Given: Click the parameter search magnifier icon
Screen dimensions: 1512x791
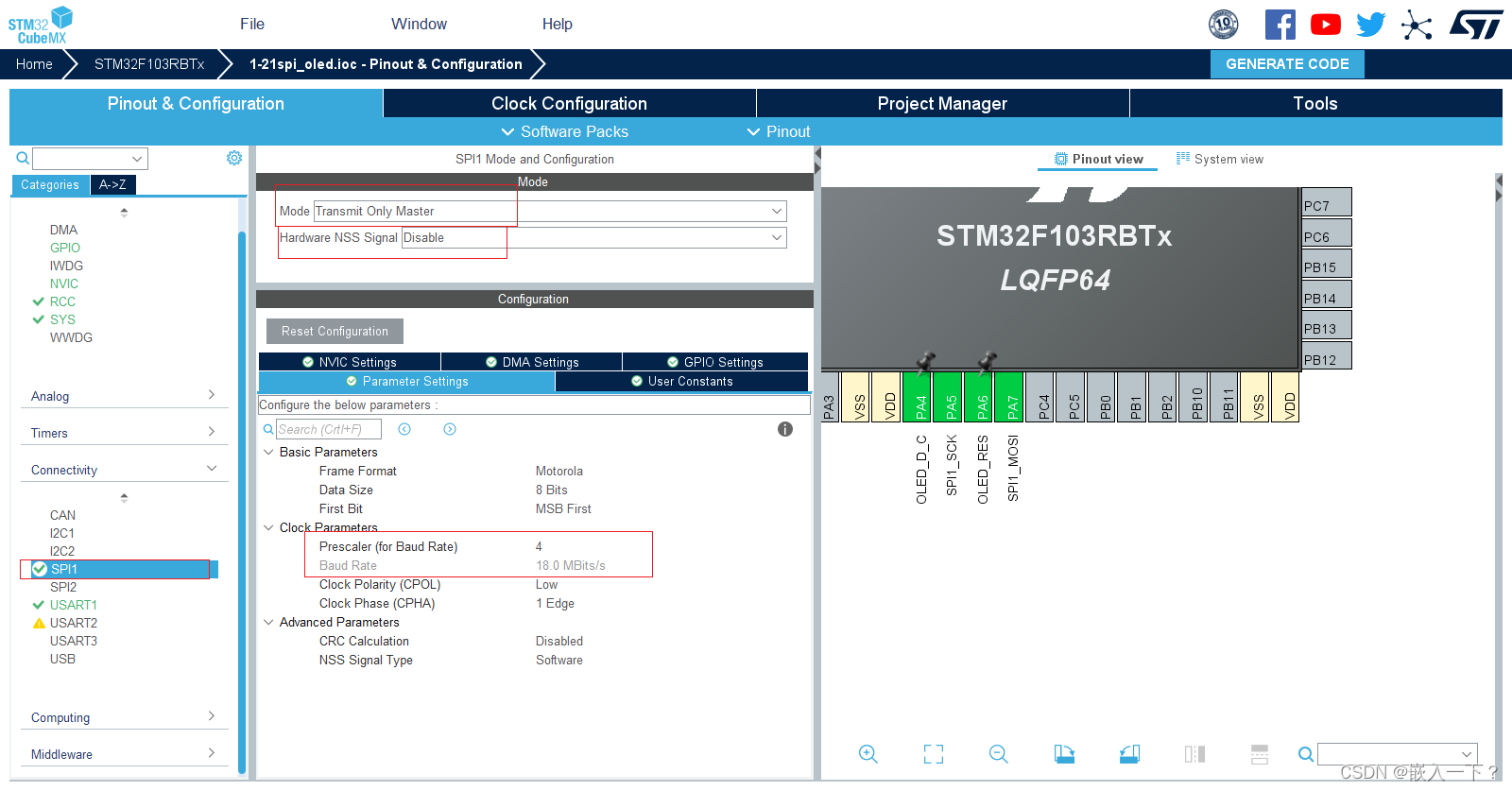Looking at the screenshot, I should (268, 429).
